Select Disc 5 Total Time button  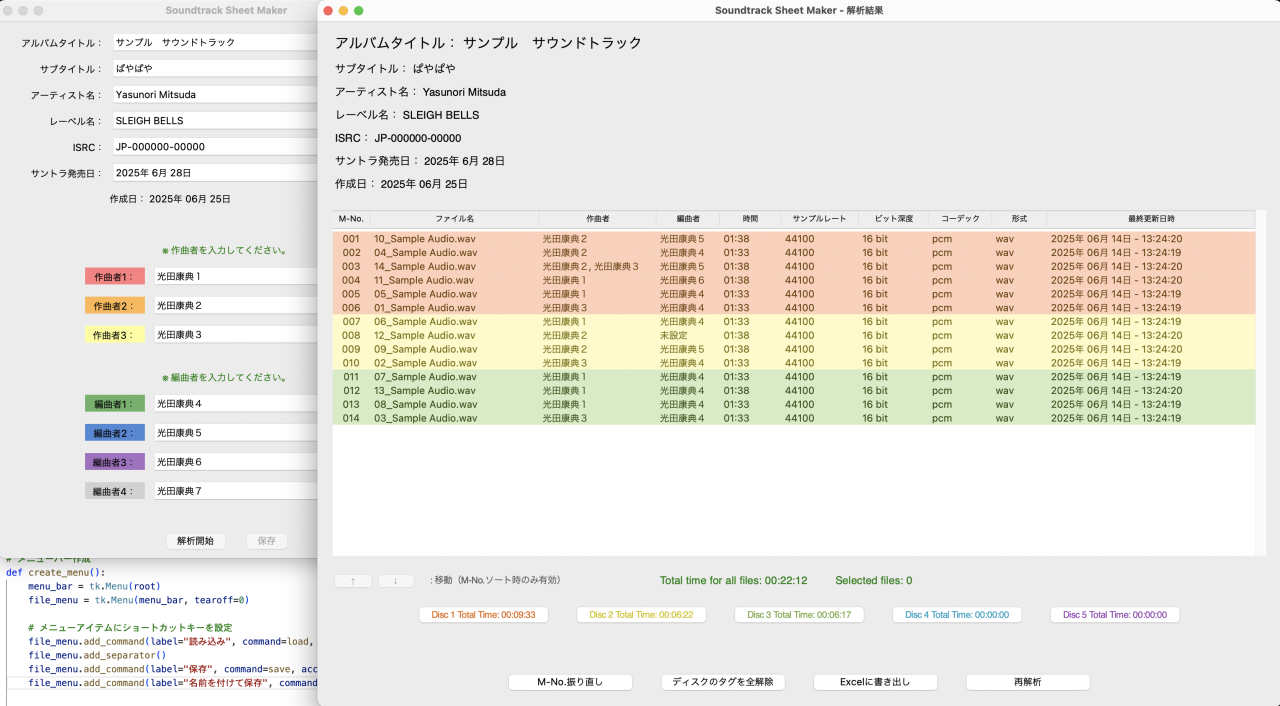click(x=1115, y=615)
